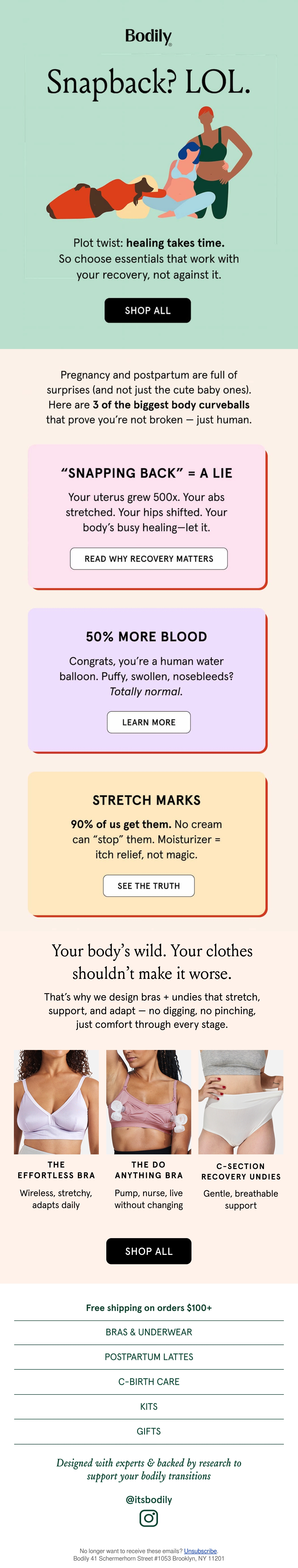Click the Bodily logo at top
The image size is (298, 1568).
point(149,37)
